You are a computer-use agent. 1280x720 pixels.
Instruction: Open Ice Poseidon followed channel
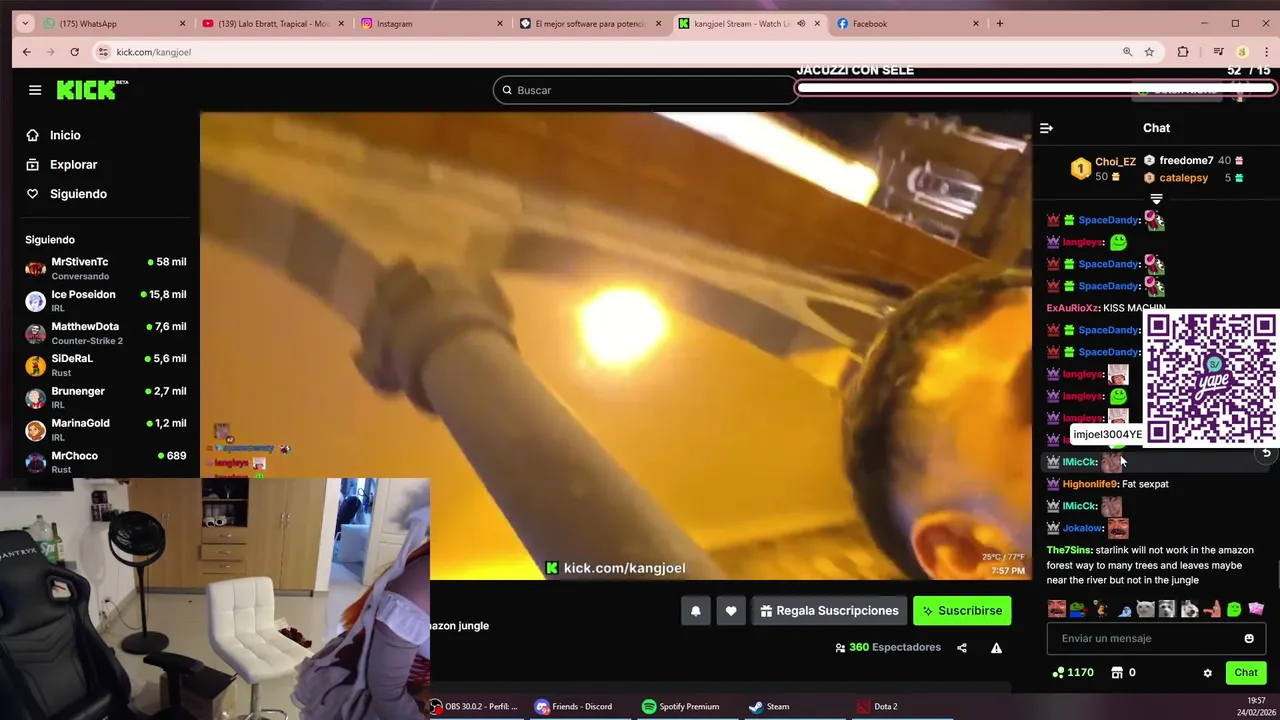pos(105,301)
